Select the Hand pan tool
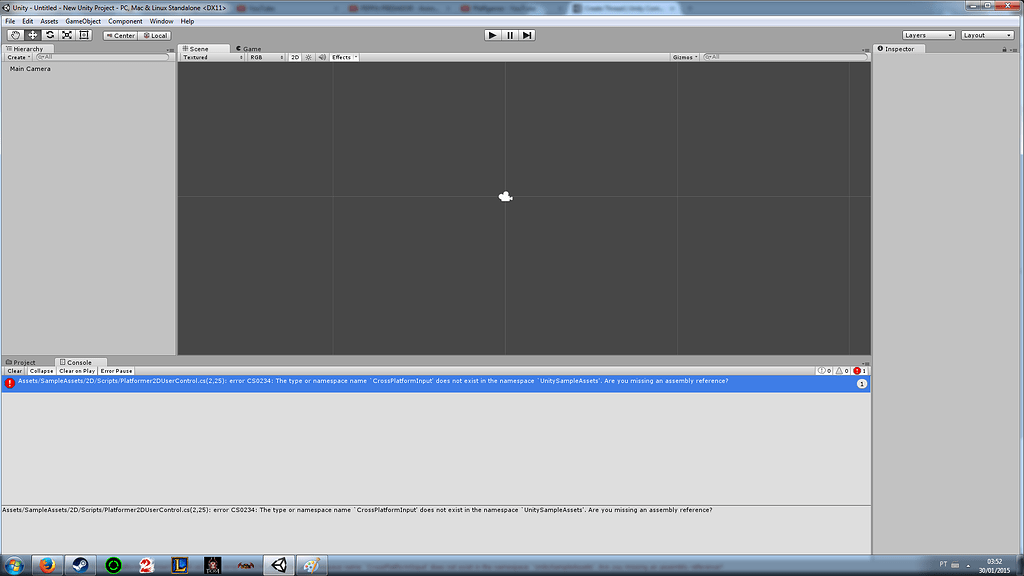 pyautogui.click(x=17, y=35)
